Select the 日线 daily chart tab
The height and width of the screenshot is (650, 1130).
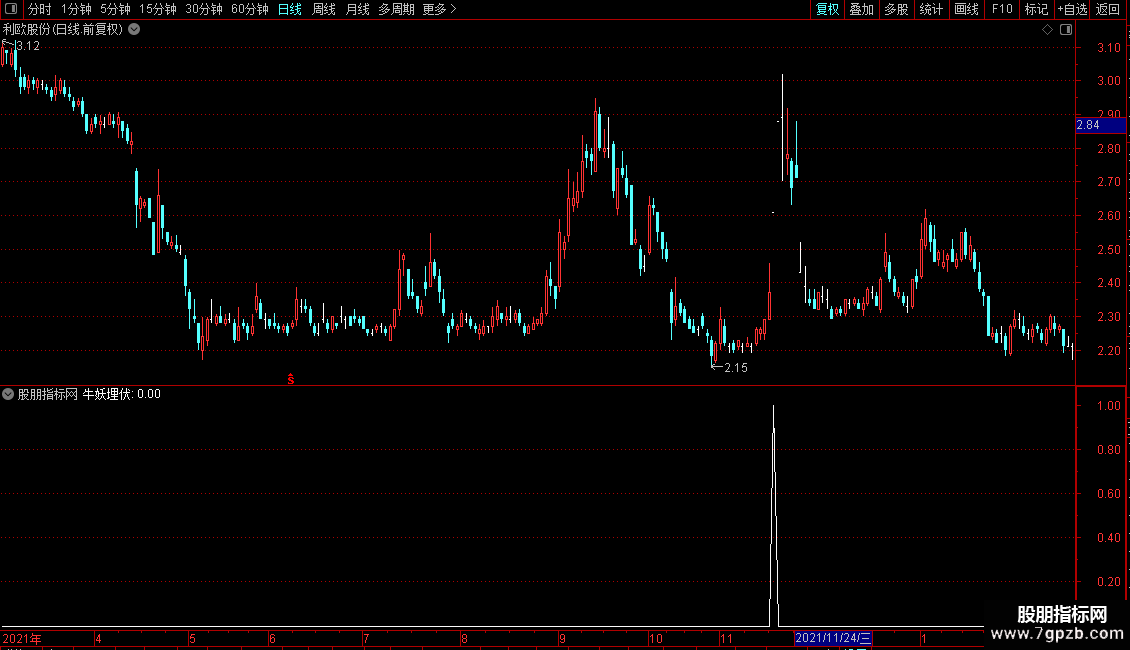290,9
